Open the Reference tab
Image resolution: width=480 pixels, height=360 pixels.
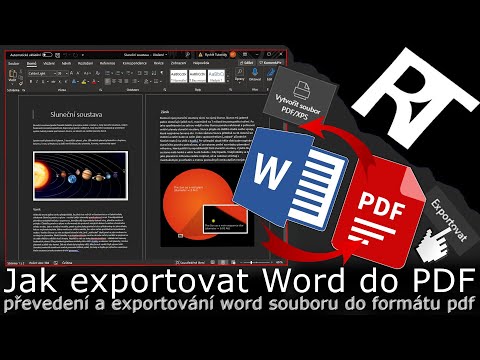click(107, 63)
